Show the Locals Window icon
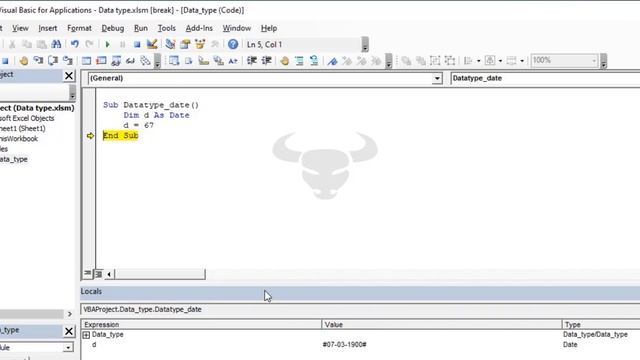The height and width of the screenshot is (360, 640). (86, 61)
